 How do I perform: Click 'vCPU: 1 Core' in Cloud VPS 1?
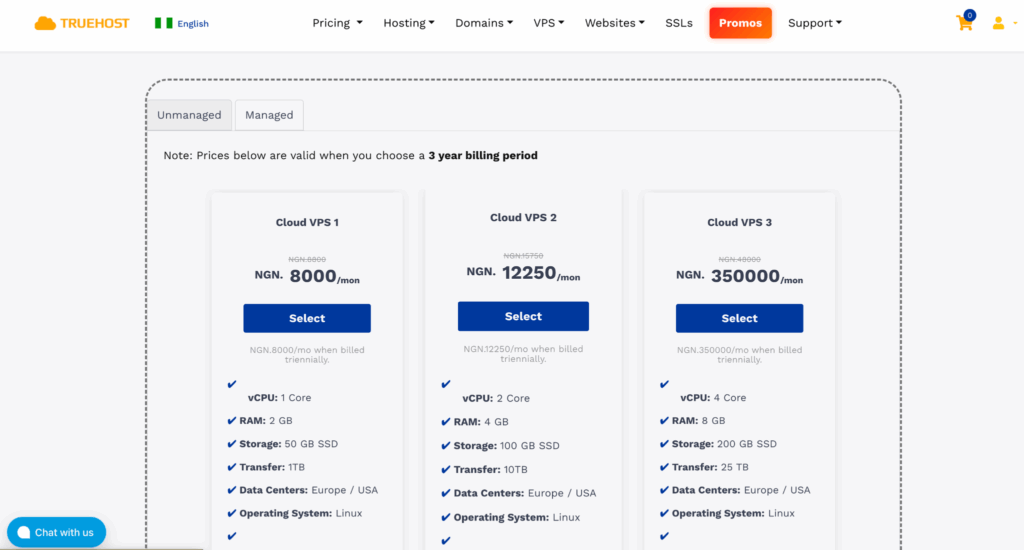coord(280,398)
